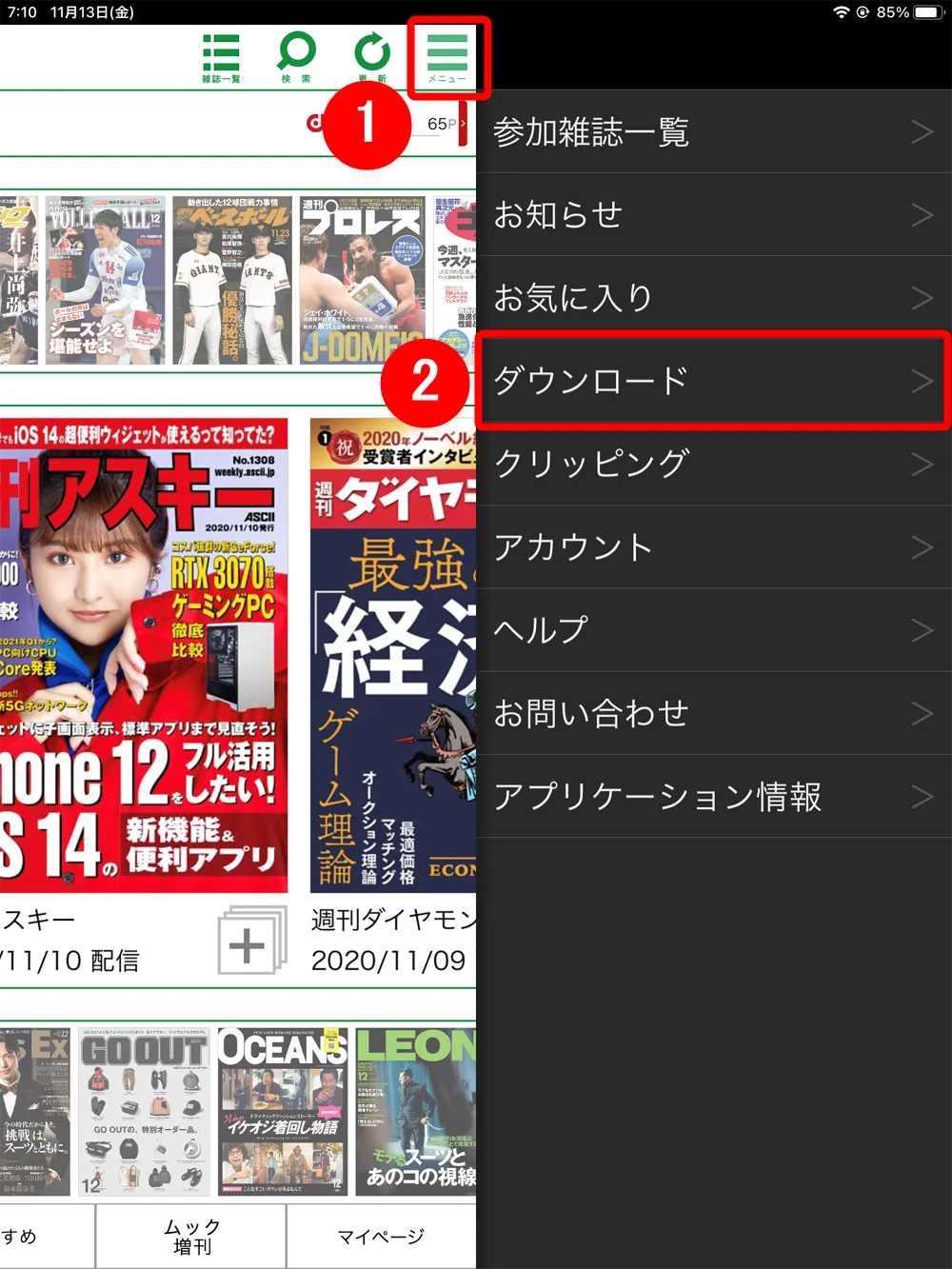Tap chevron on アカウント row

[x=922, y=547]
